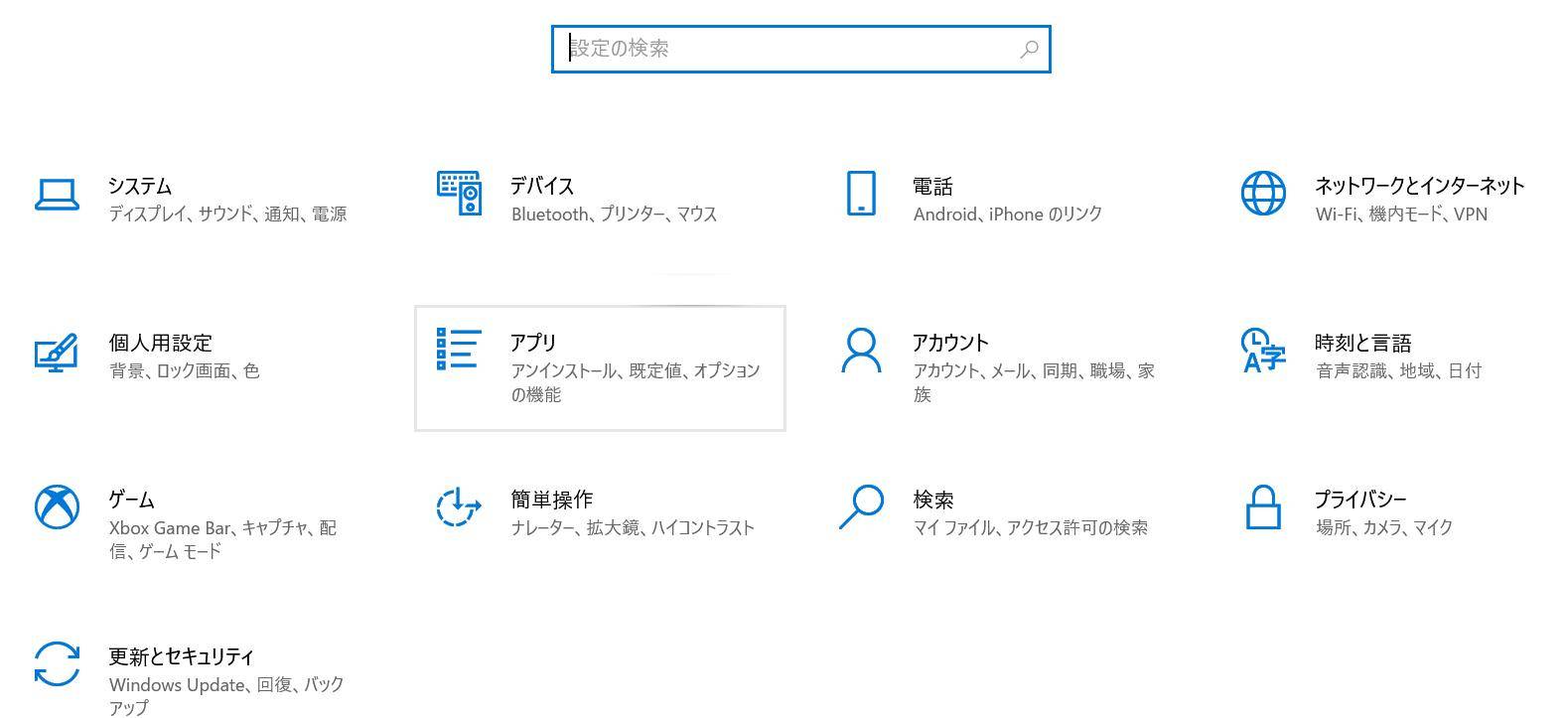Viewport: 1568px width, 718px height.
Task: Open the システム settings heading
Action: (x=140, y=186)
